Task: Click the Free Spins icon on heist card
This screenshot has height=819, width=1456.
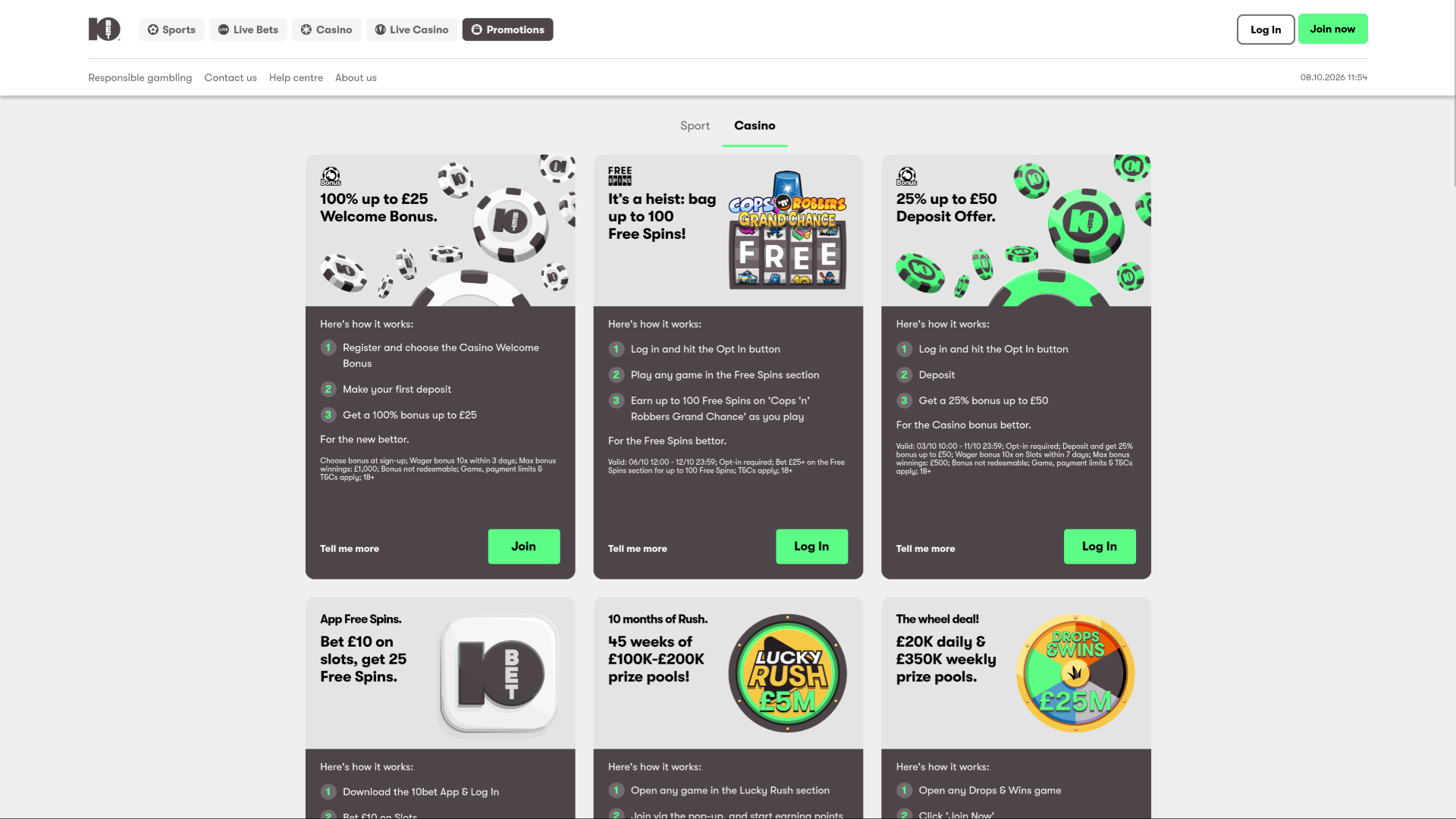Action: click(x=620, y=176)
